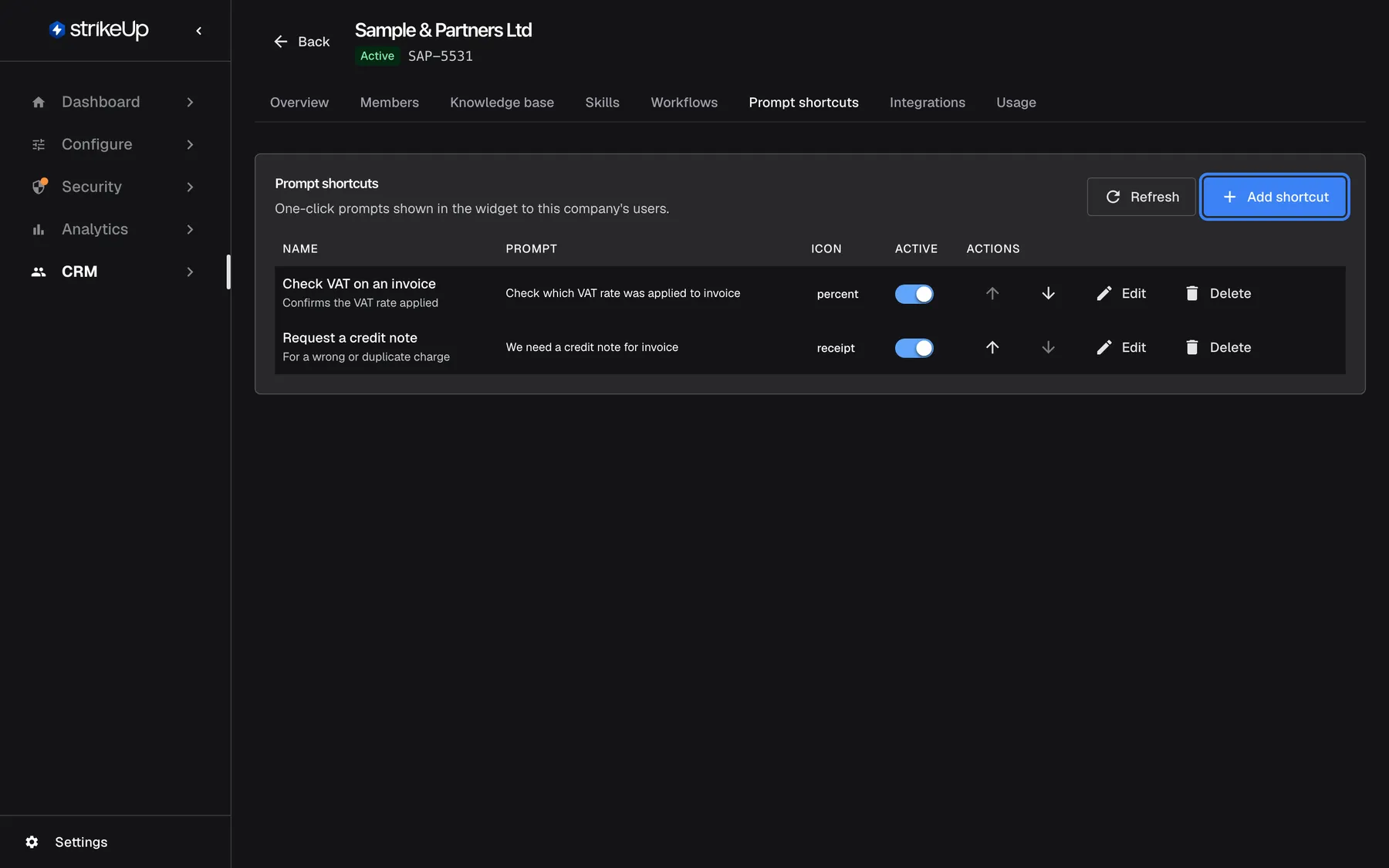Expand the Configure menu arrow
Screen dimensions: 1389x868
190,144
